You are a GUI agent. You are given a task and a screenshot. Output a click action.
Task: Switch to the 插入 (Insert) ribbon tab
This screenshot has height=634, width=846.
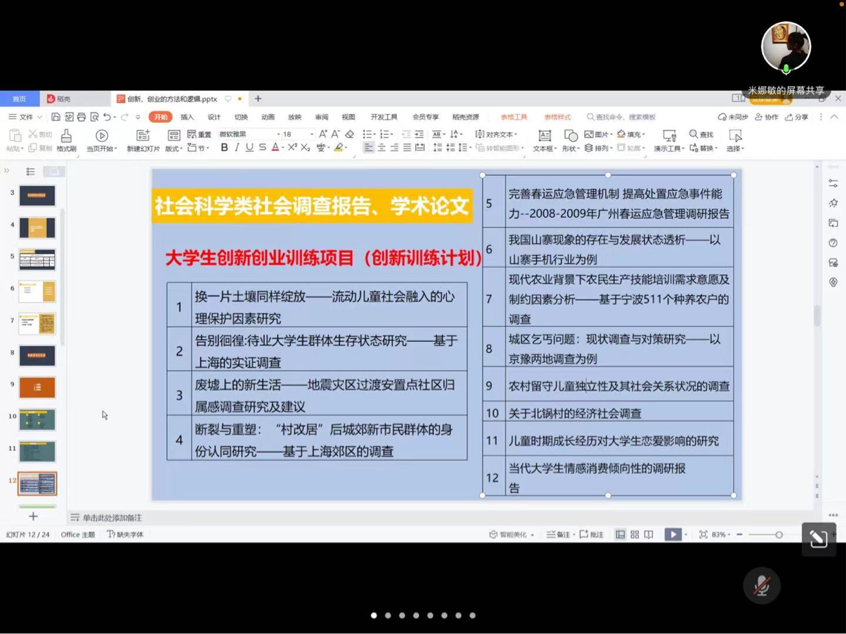(x=187, y=117)
